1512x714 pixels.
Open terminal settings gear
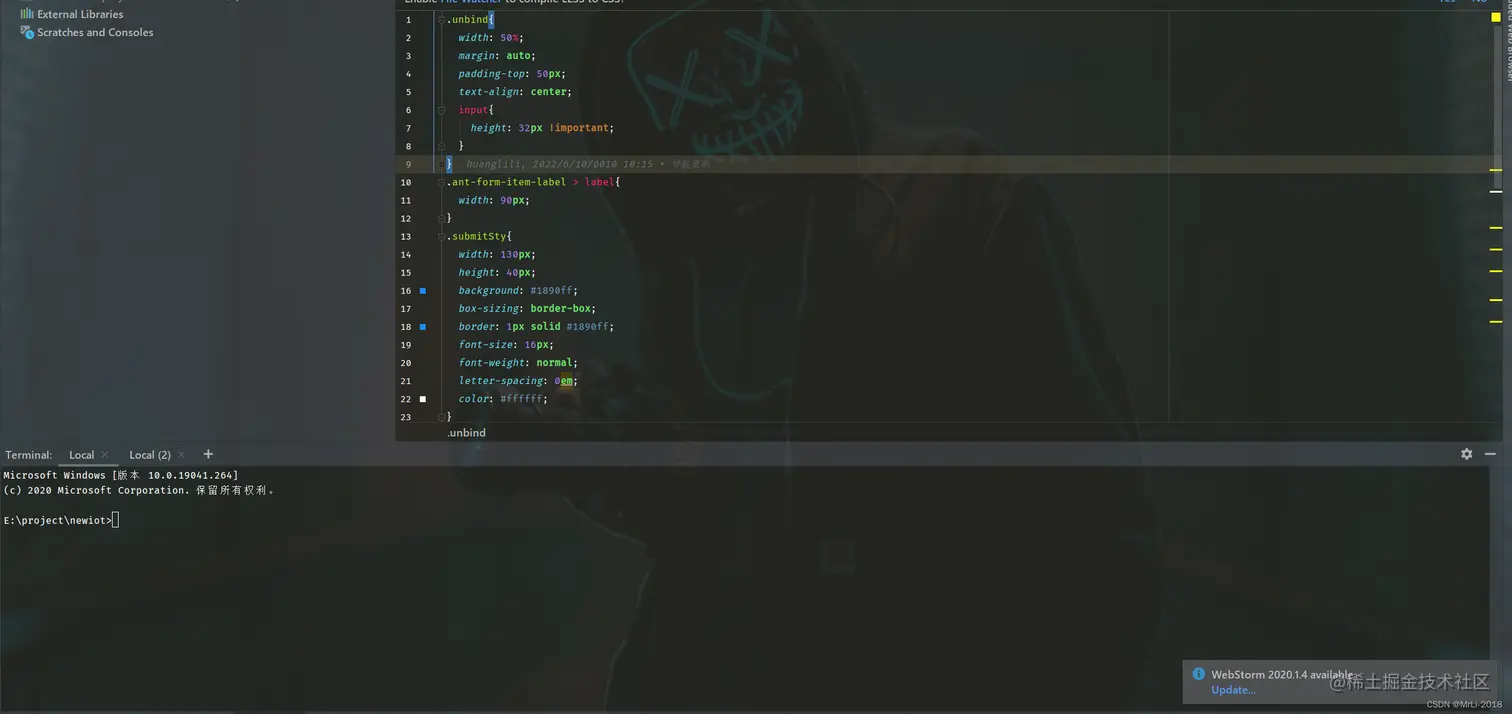1466,454
